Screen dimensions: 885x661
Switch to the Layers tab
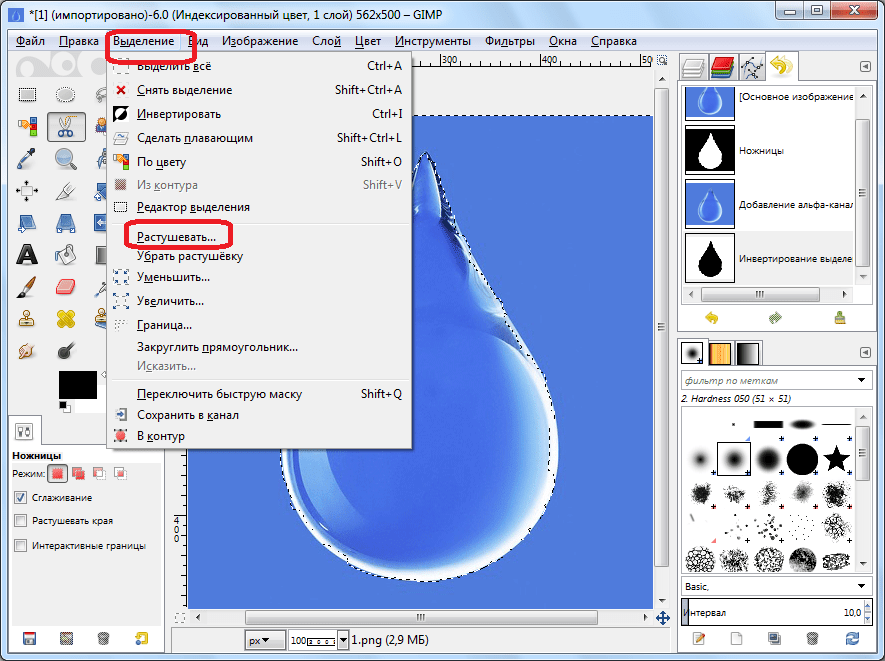click(693, 68)
